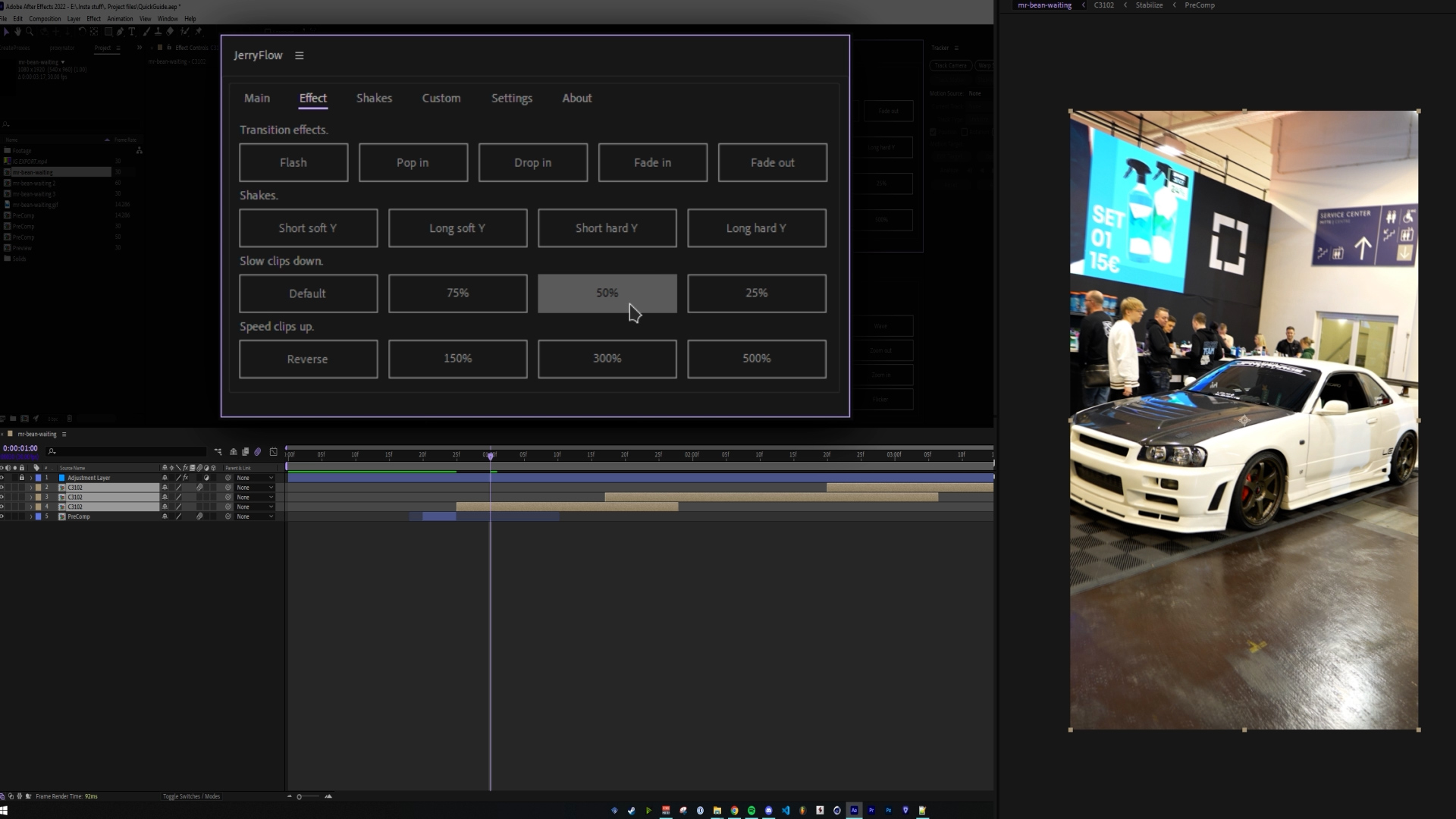The width and height of the screenshot is (1456, 819).
Task: Toggle the motion blur enable button in timeline
Action: (x=258, y=452)
